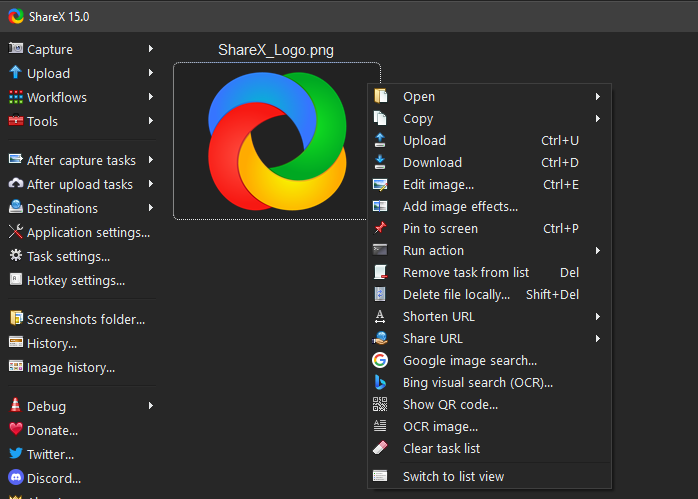Open Hotkey settings... from the sidebar
This screenshot has width=698, height=499.
tap(75, 280)
